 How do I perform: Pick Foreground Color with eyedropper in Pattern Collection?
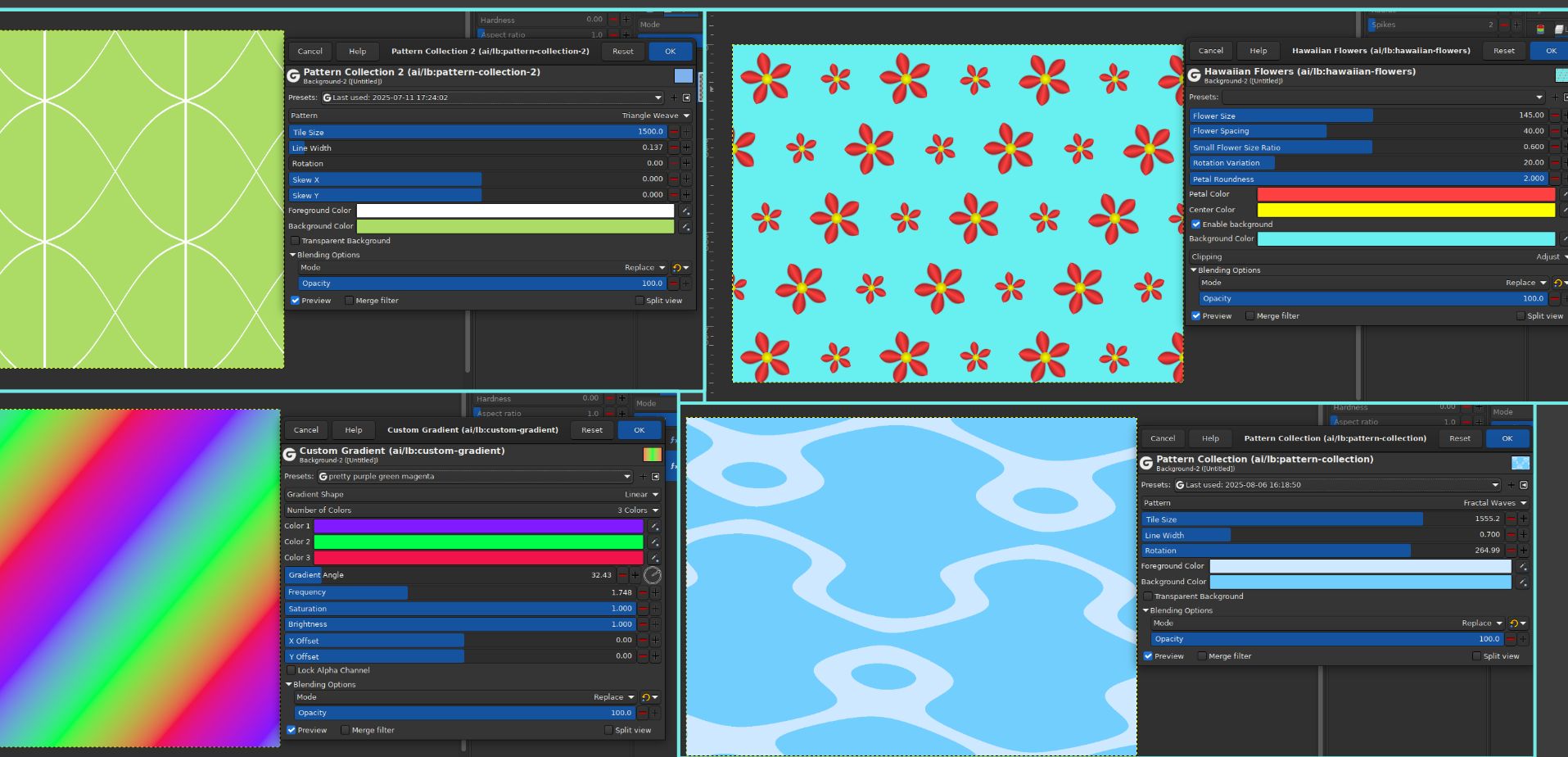click(1522, 567)
